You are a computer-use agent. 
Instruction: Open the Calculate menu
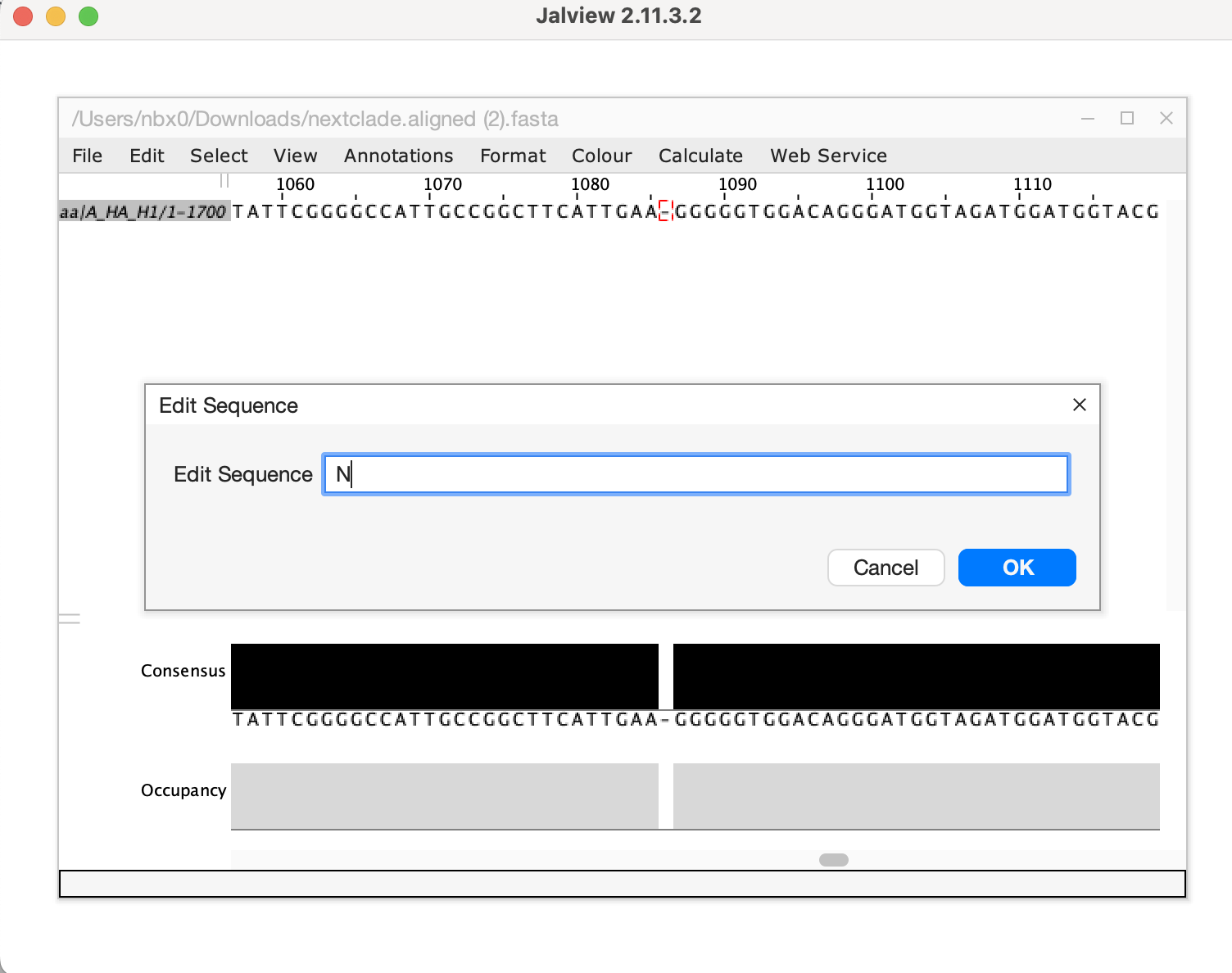[x=700, y=156]
